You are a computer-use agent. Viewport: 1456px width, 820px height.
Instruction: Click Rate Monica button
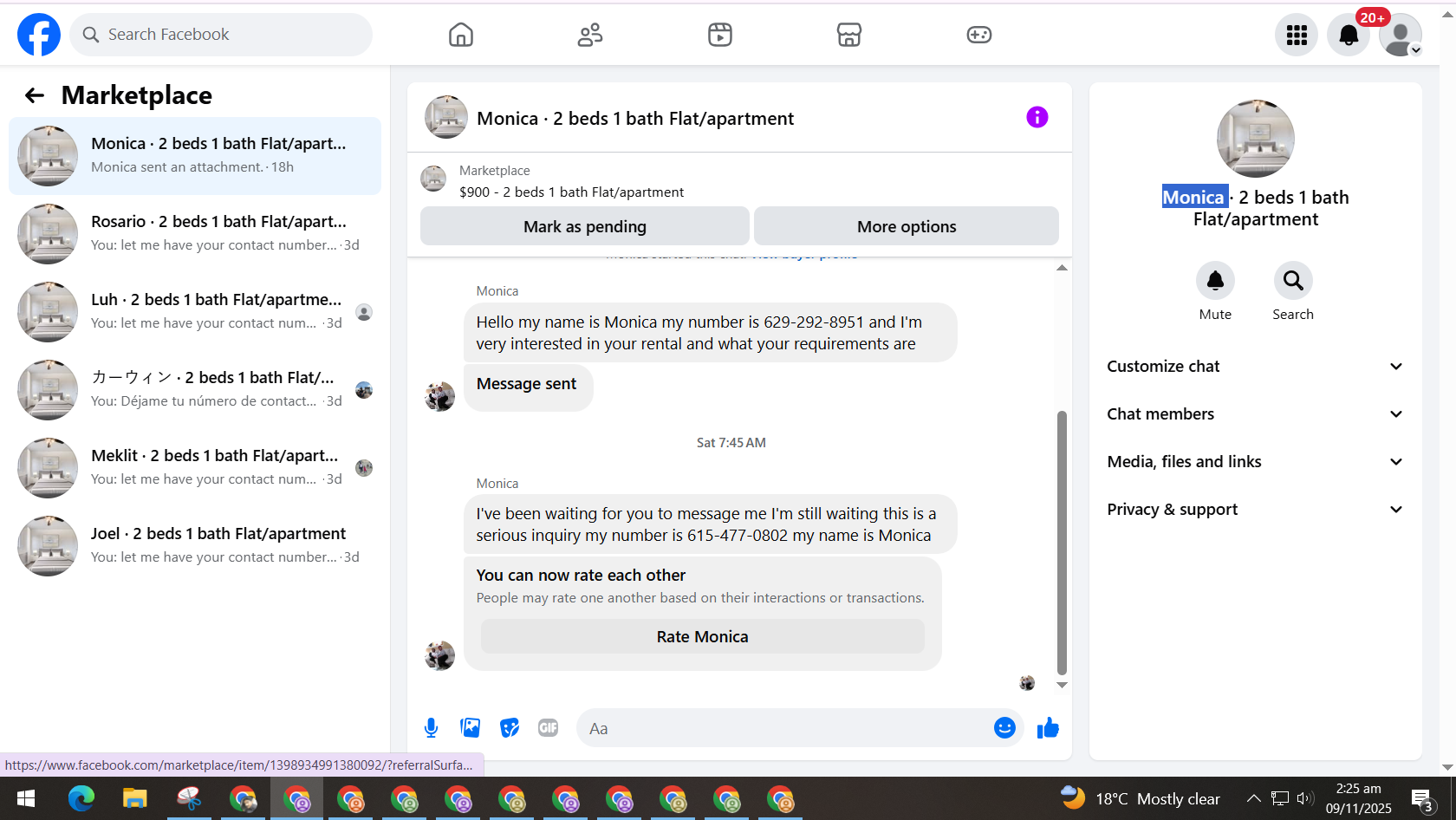point(702,637)
